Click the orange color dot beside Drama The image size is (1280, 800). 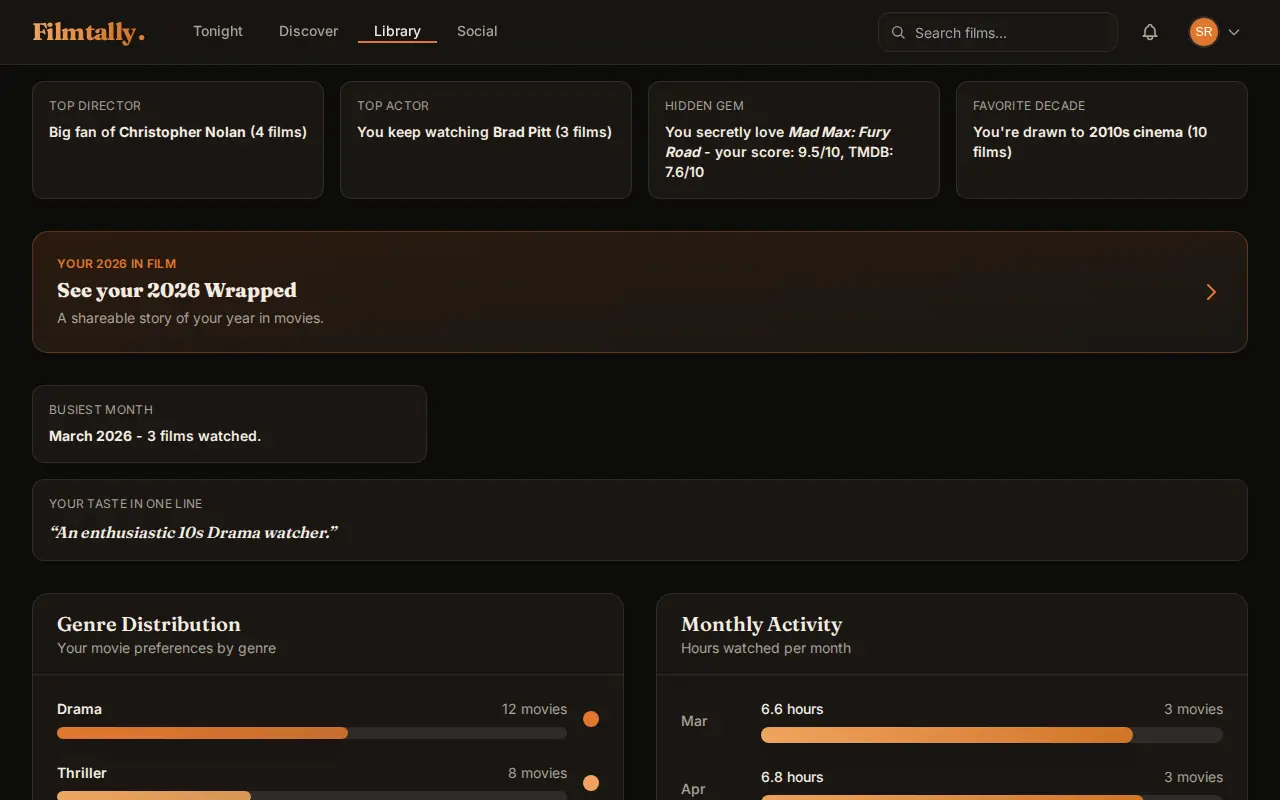click(591, 719)
